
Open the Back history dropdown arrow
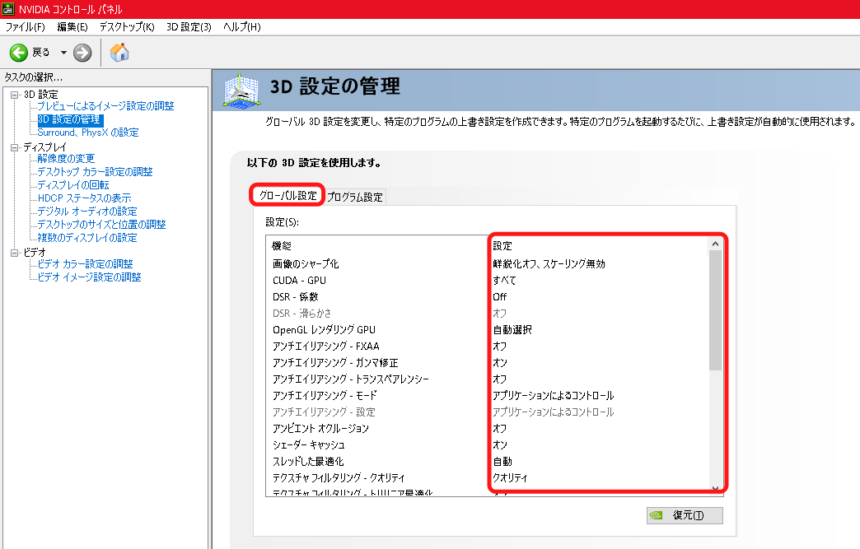tap(64, 53)
